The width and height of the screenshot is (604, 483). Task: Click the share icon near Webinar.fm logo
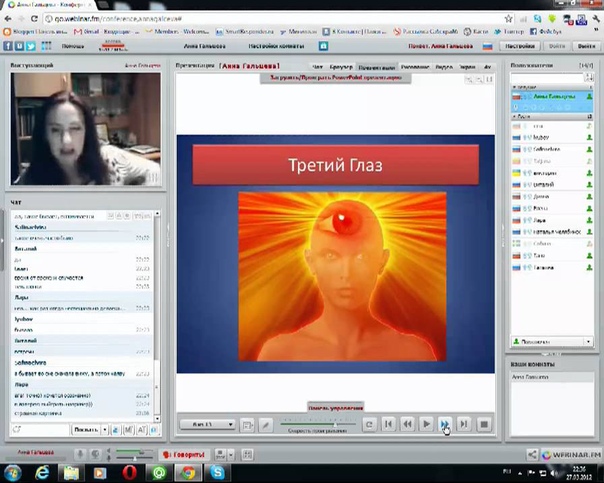[x=532, y=455]
